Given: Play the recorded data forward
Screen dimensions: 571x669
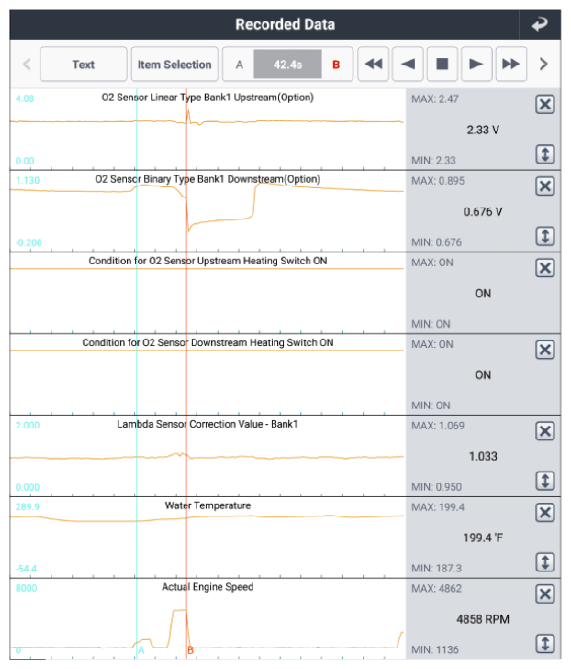Looking at the screenshot, I should (x=477, y=64).
